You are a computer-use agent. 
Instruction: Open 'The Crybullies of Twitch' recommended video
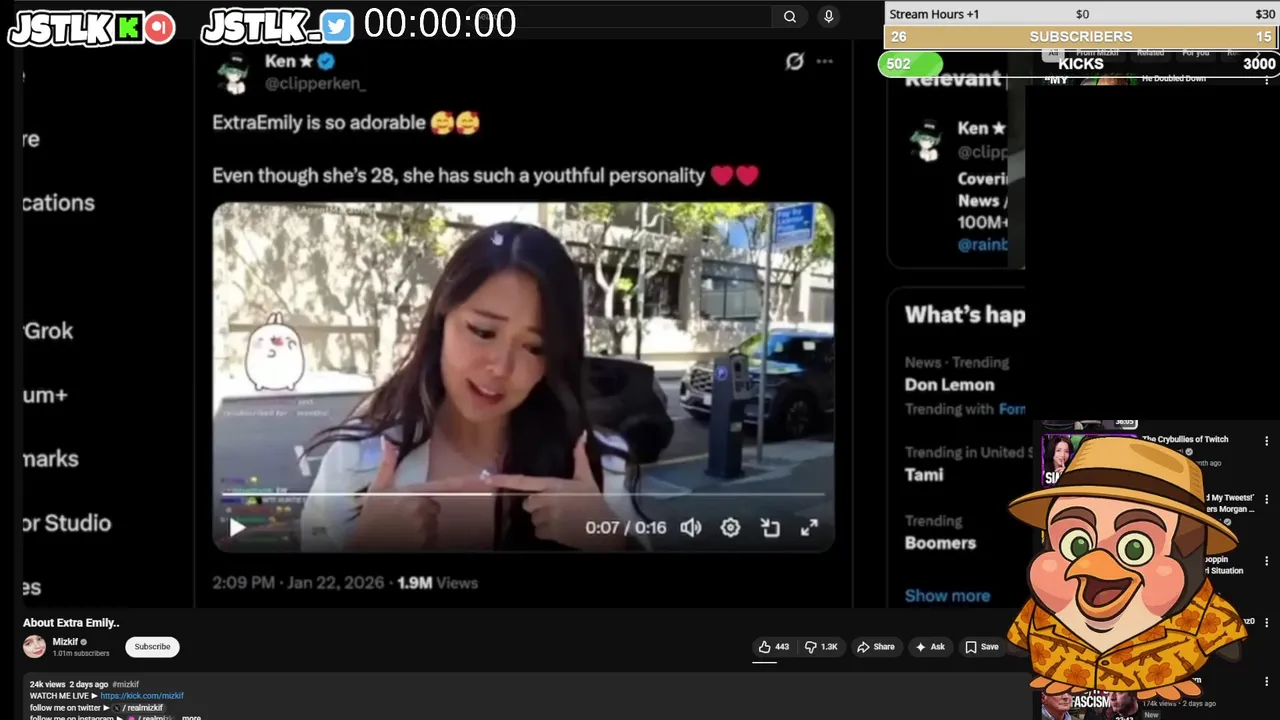(1185, 439)
